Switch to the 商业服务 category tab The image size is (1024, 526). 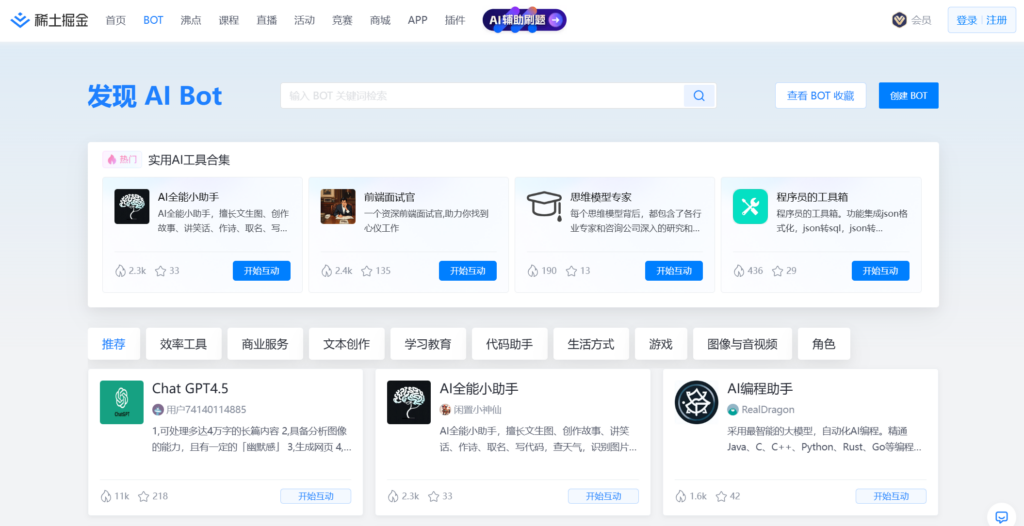click(265, 344)
